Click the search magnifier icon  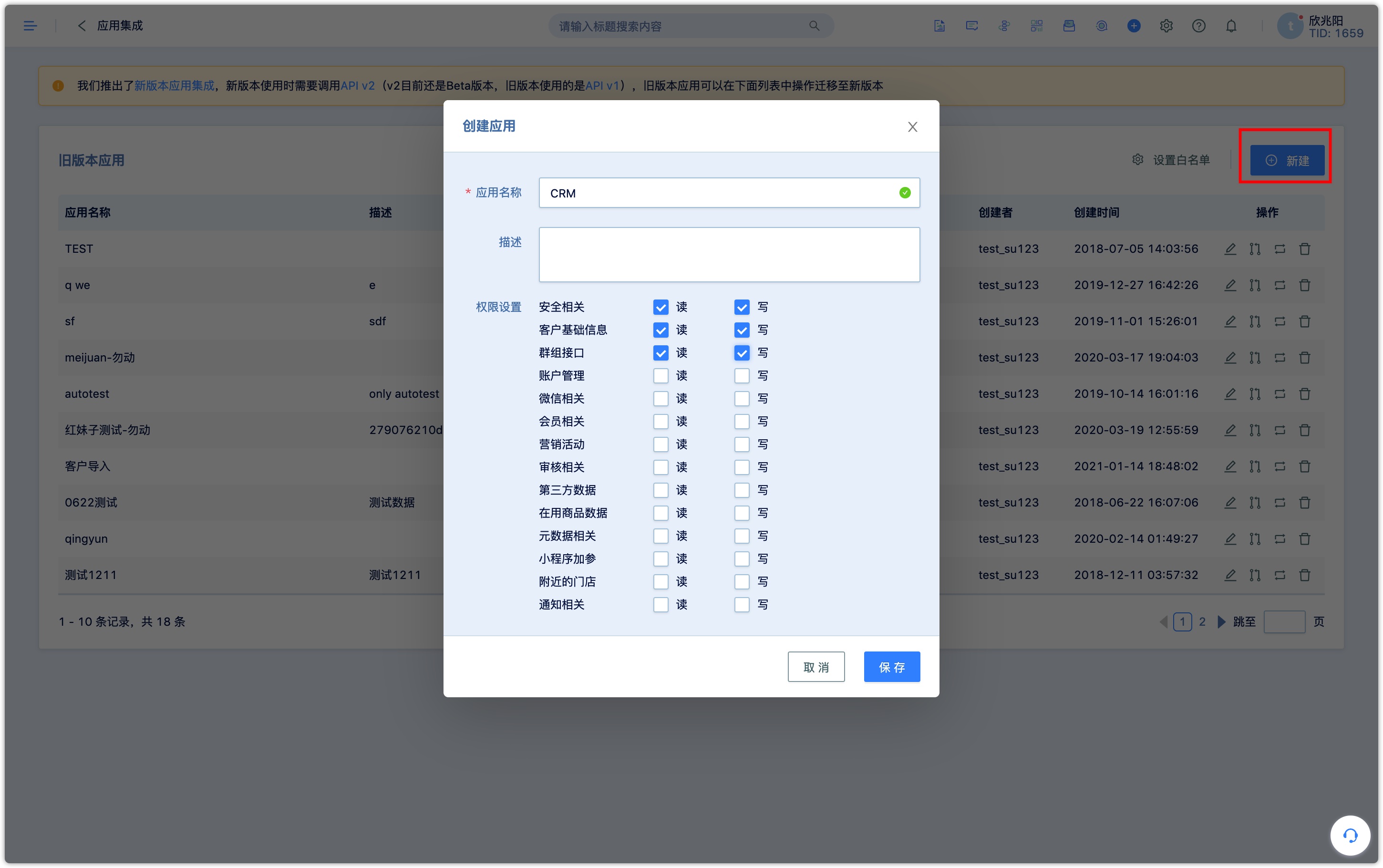pyautogui.click(x=815, y=26)
